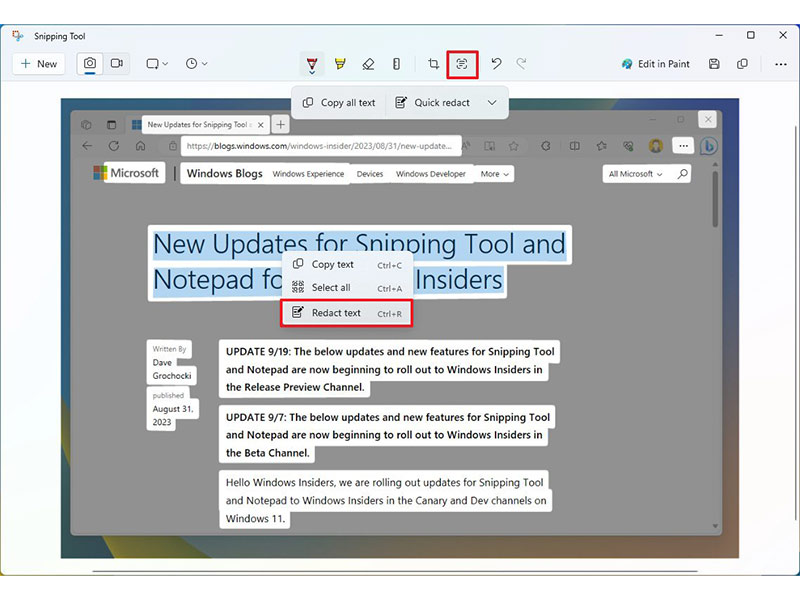
Task: Redo the last action
Action: [521, 64]
